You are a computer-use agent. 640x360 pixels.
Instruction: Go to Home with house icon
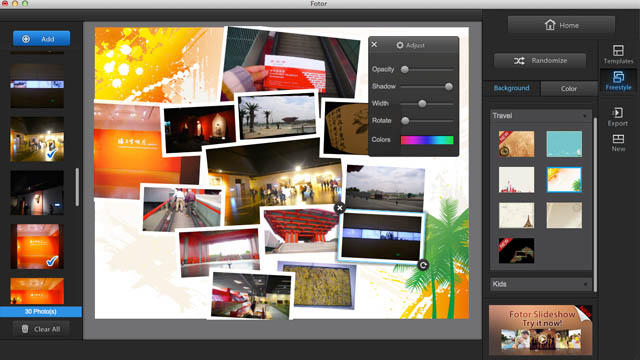[x=562, y=25]
